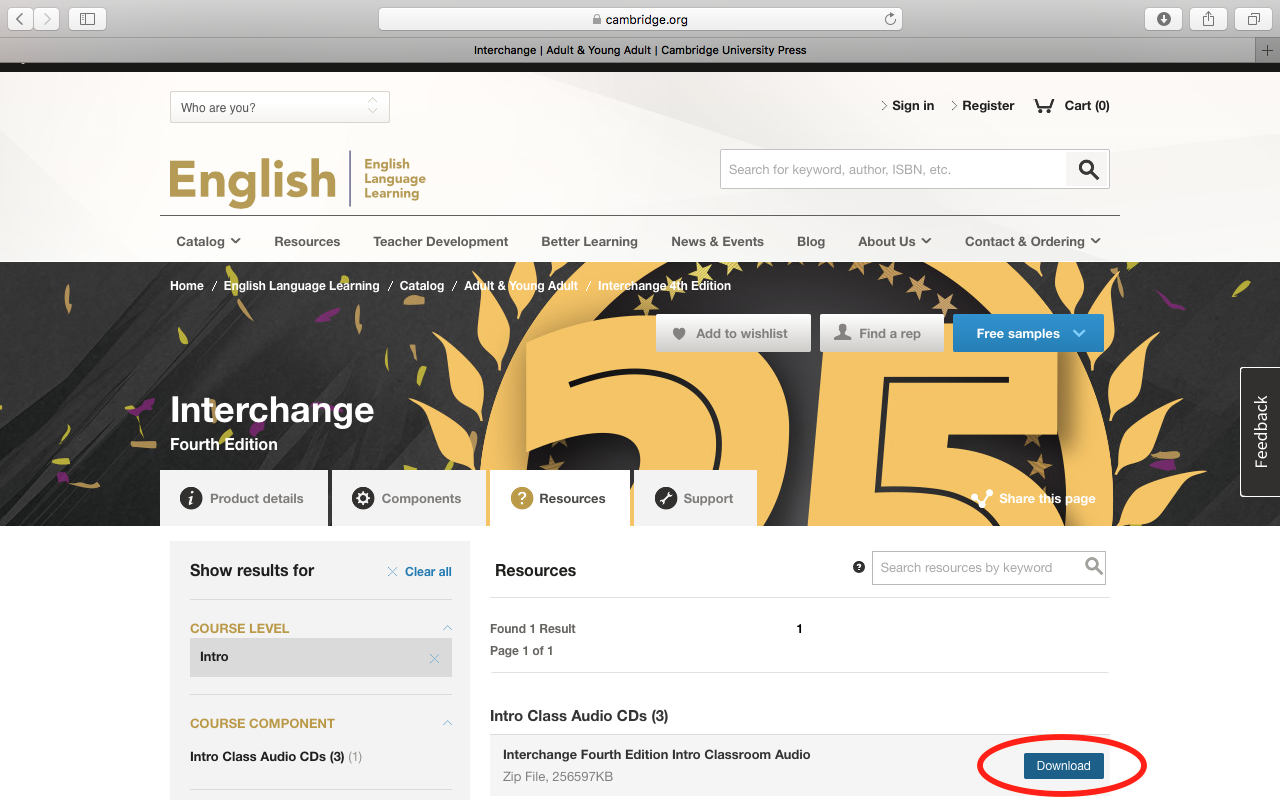Click page number 1 in pagination

799,629
